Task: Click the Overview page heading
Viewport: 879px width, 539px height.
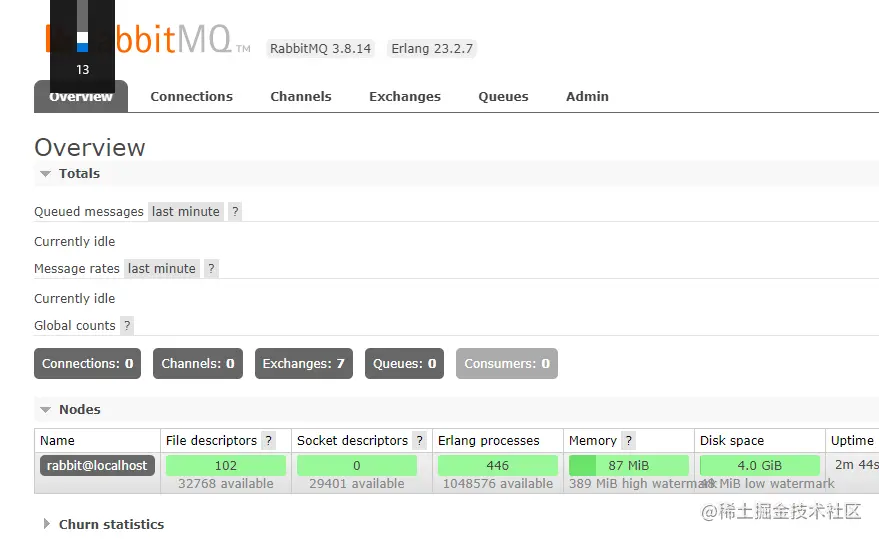Action: (x=90, y=148)
